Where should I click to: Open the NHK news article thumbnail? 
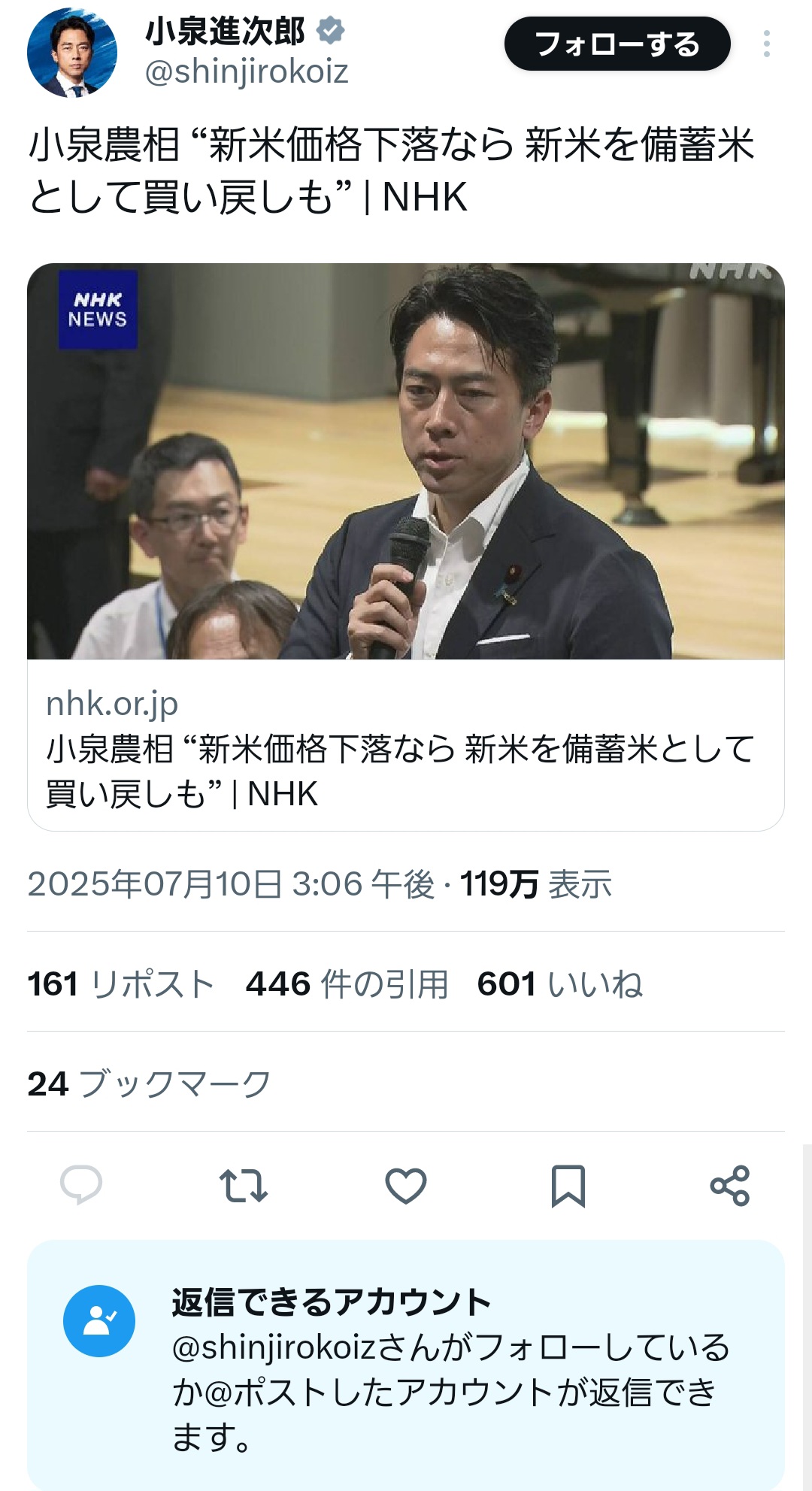pos(406,461)
